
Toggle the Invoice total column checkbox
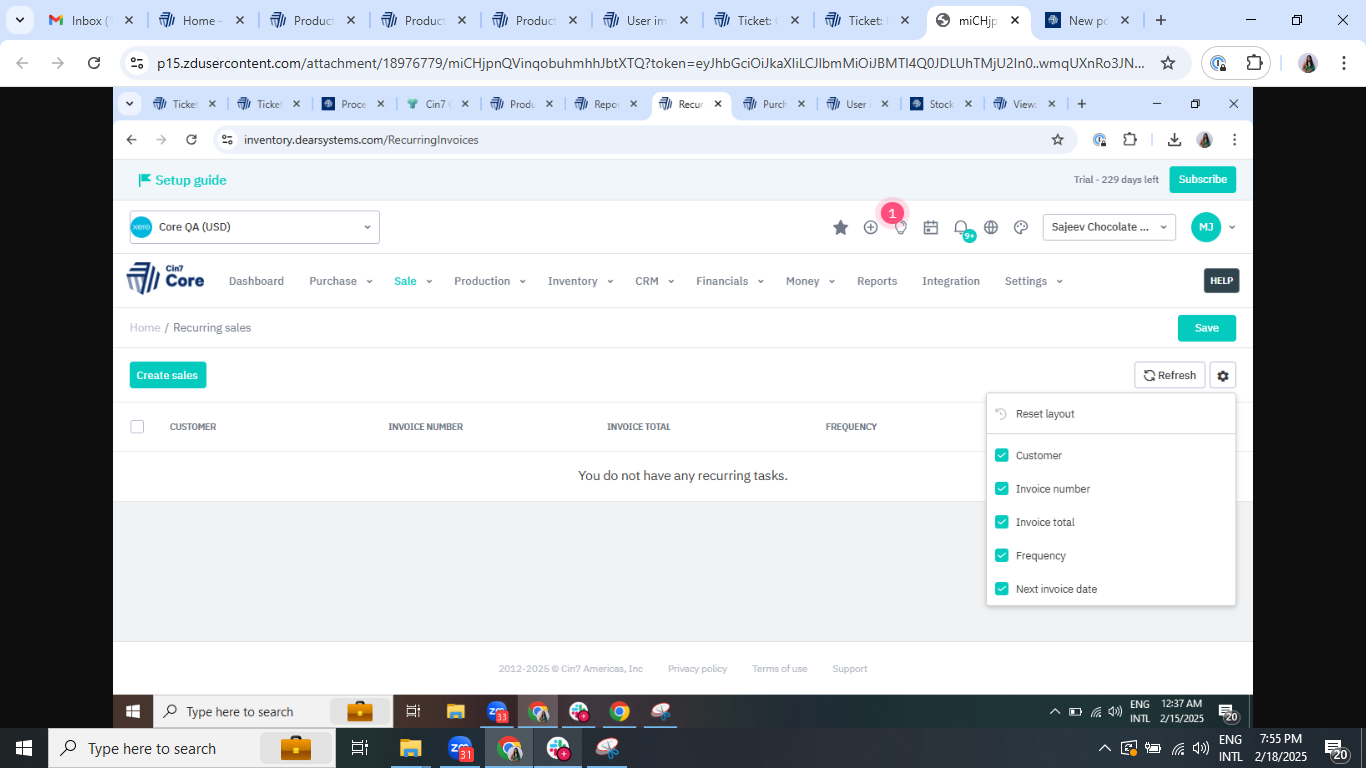pos(1002,522)
